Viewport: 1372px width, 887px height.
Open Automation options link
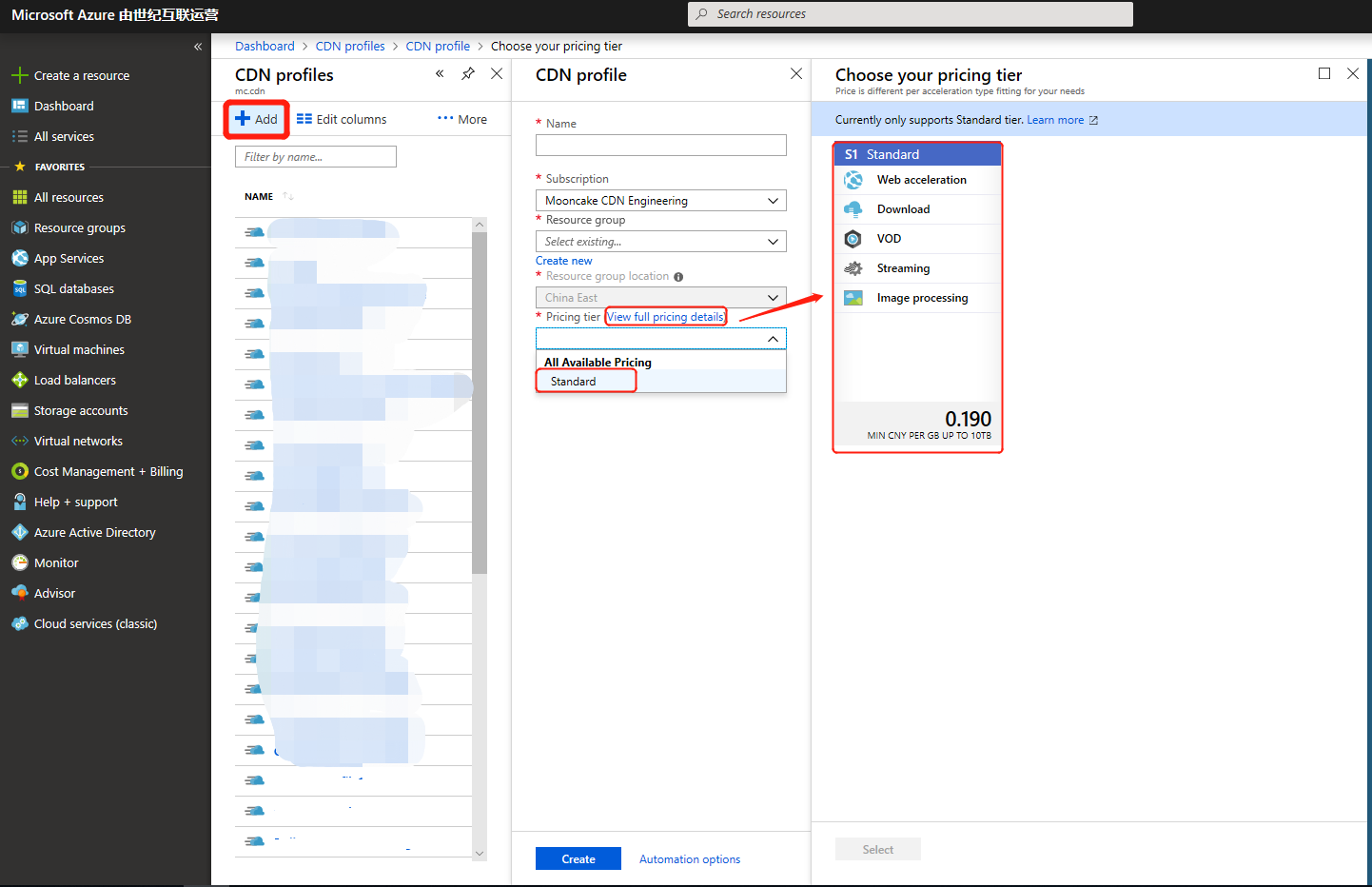(690, 859)
